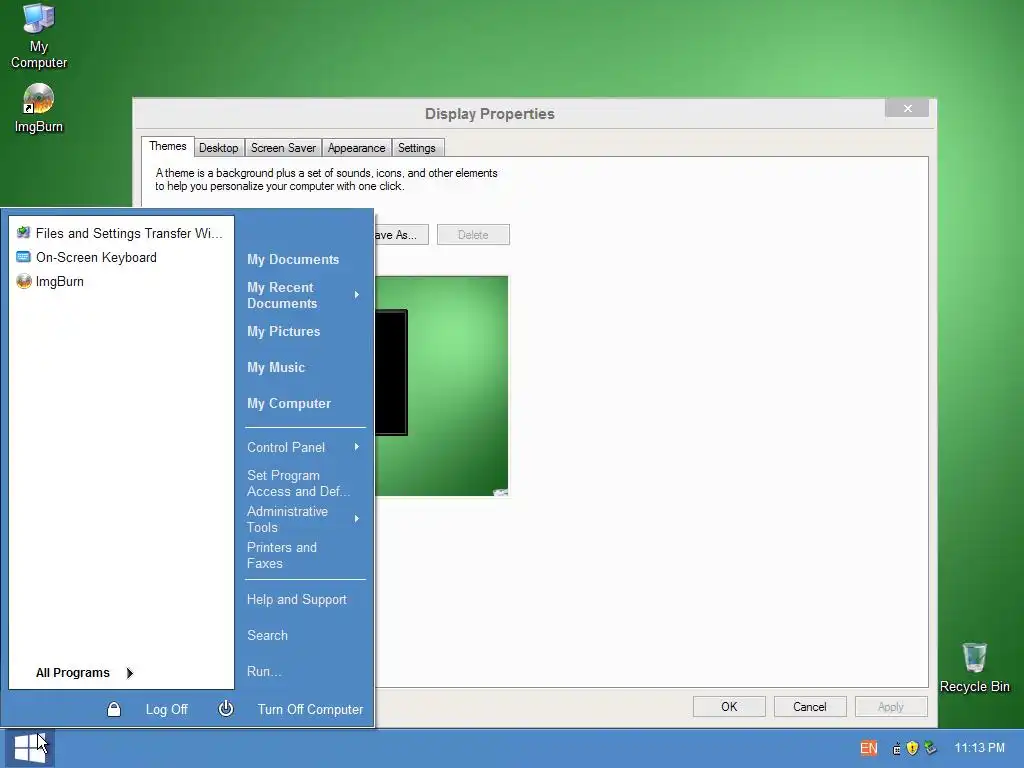Click the EN language indicator in tray
The height and width of the screenshot is (768, 1024).
pyautogui.click(x=869, y=748)
